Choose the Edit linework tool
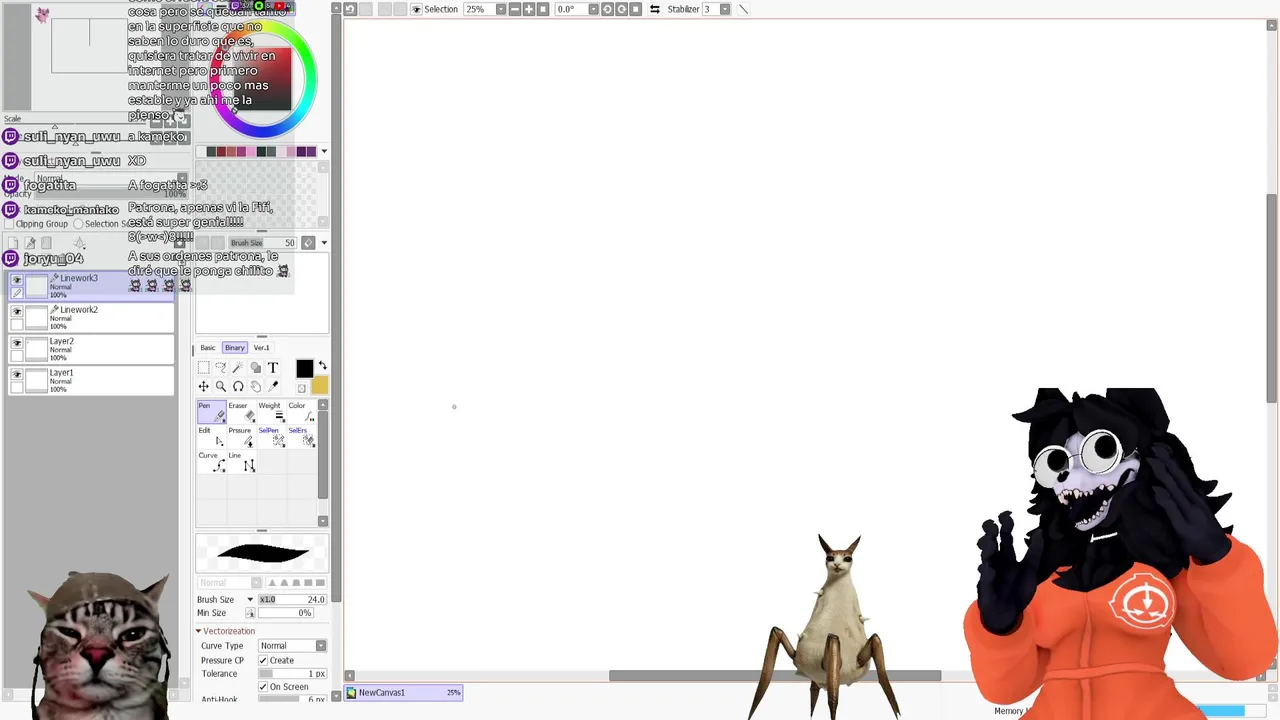The image size is (1280, 720). point(211,437)
